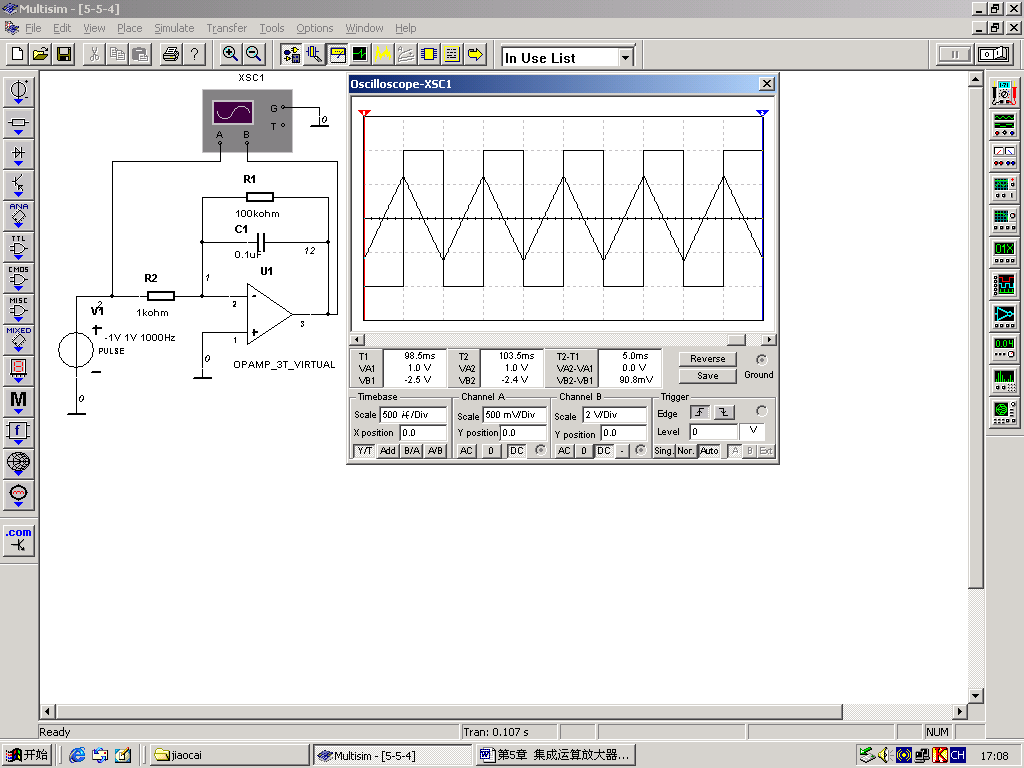Open the Transistors component bin

coord(18,185)
